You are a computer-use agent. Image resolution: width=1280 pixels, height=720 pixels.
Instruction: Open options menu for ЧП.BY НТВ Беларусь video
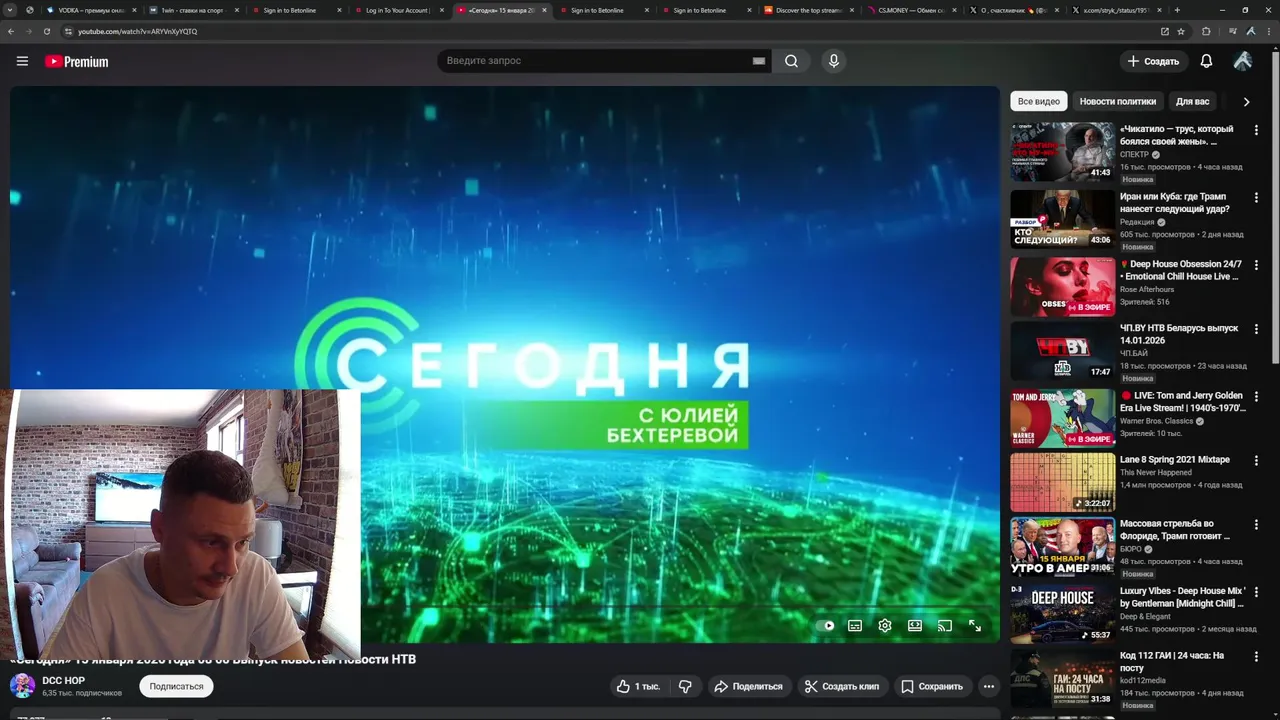1256,329
